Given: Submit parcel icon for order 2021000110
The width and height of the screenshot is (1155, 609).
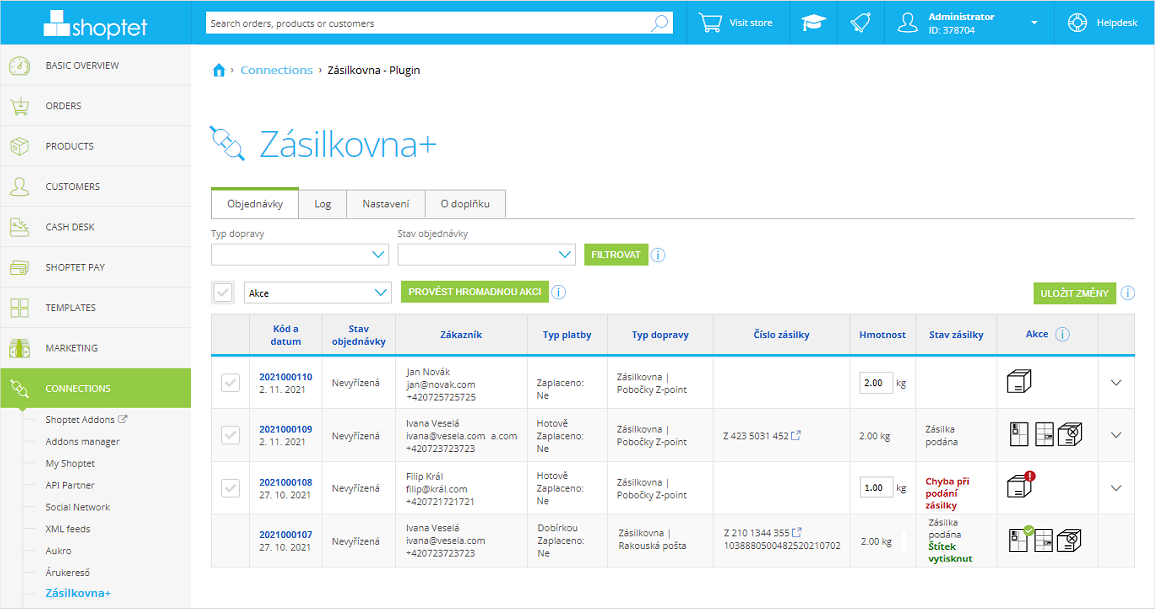Looking at the screenshot, I should [1019, 381].
